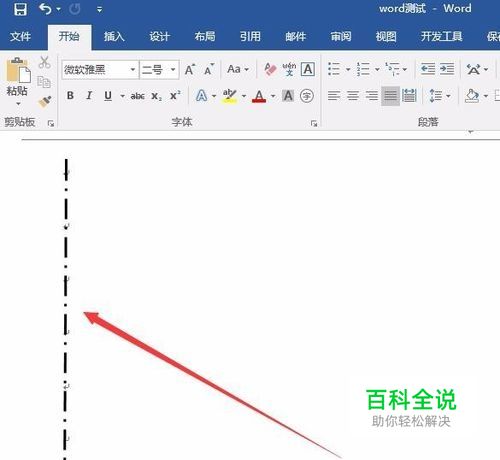The height and width of the screenshot is (460, 500).
Task: Undo the last action
Action: coord(45,9)
